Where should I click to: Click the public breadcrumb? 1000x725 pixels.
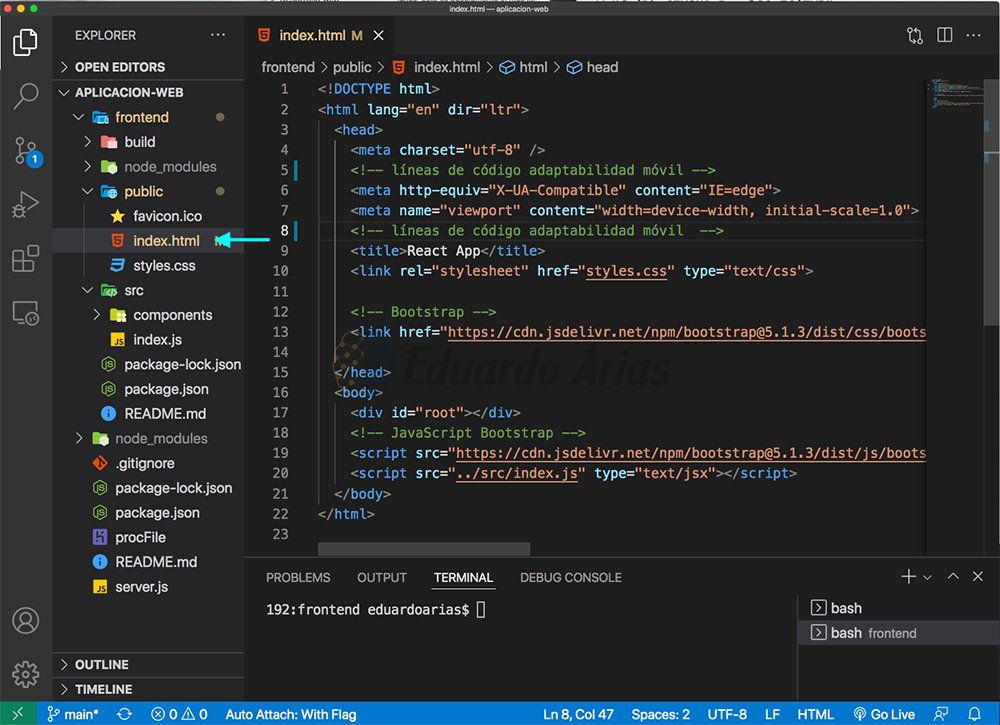351,67
